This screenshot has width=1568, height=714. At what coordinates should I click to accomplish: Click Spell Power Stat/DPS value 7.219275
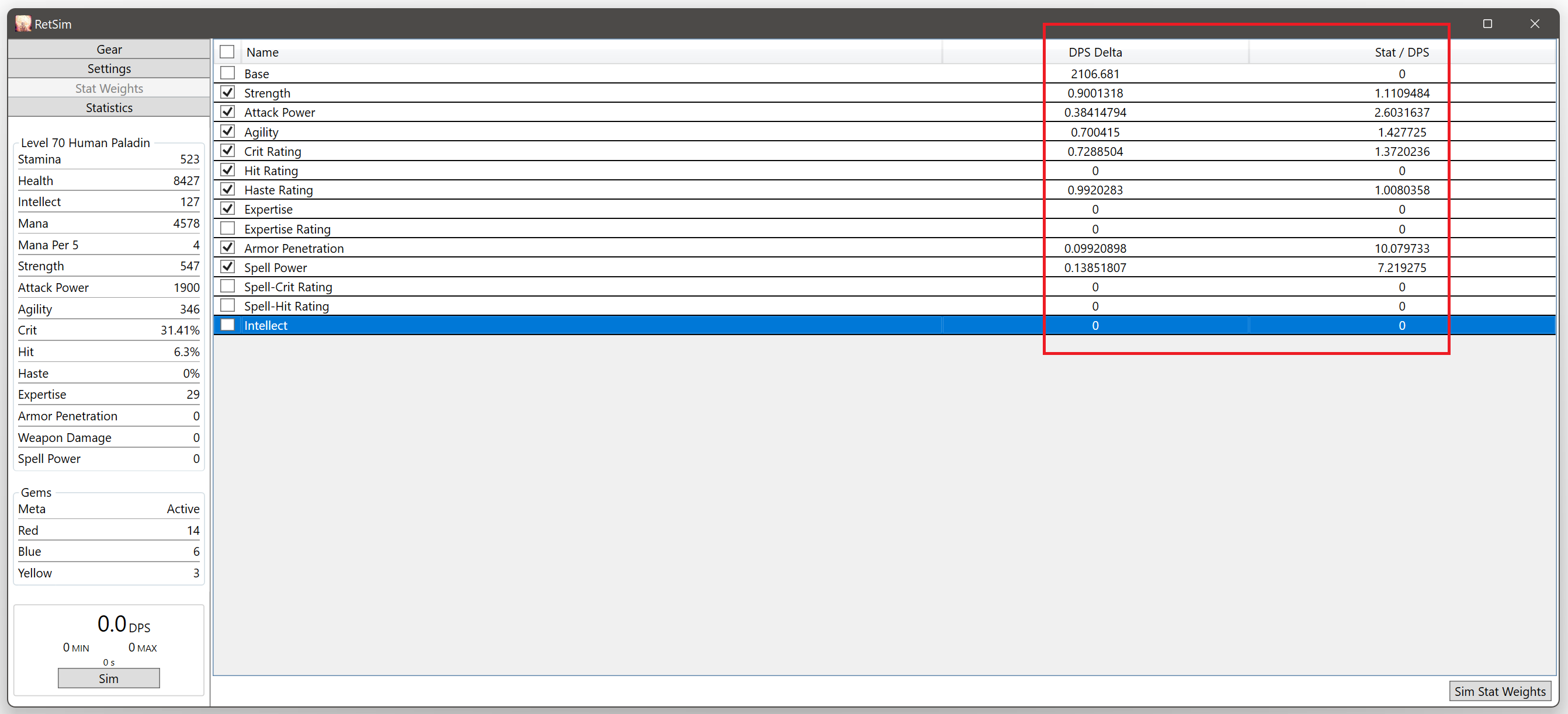pos(1402,267)
